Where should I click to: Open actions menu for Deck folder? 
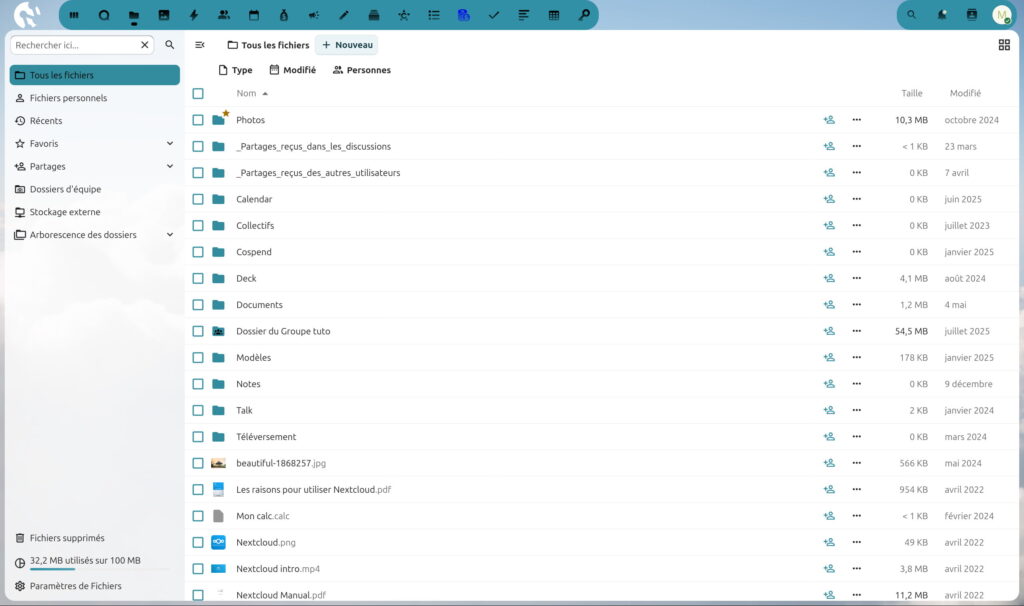pos(857,278)
